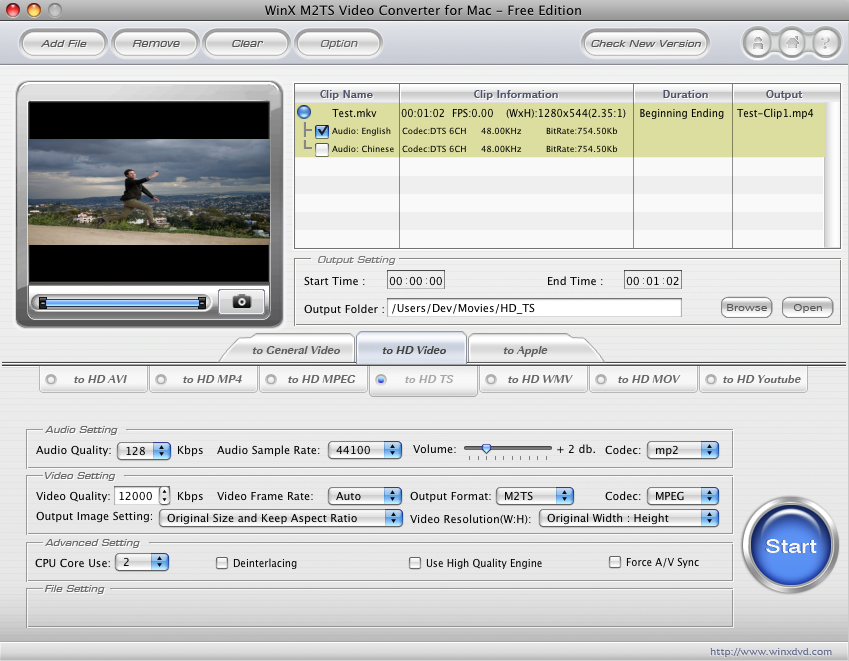Click the blue preview trim bar
The image size is (849, 661).
[122, 303]
